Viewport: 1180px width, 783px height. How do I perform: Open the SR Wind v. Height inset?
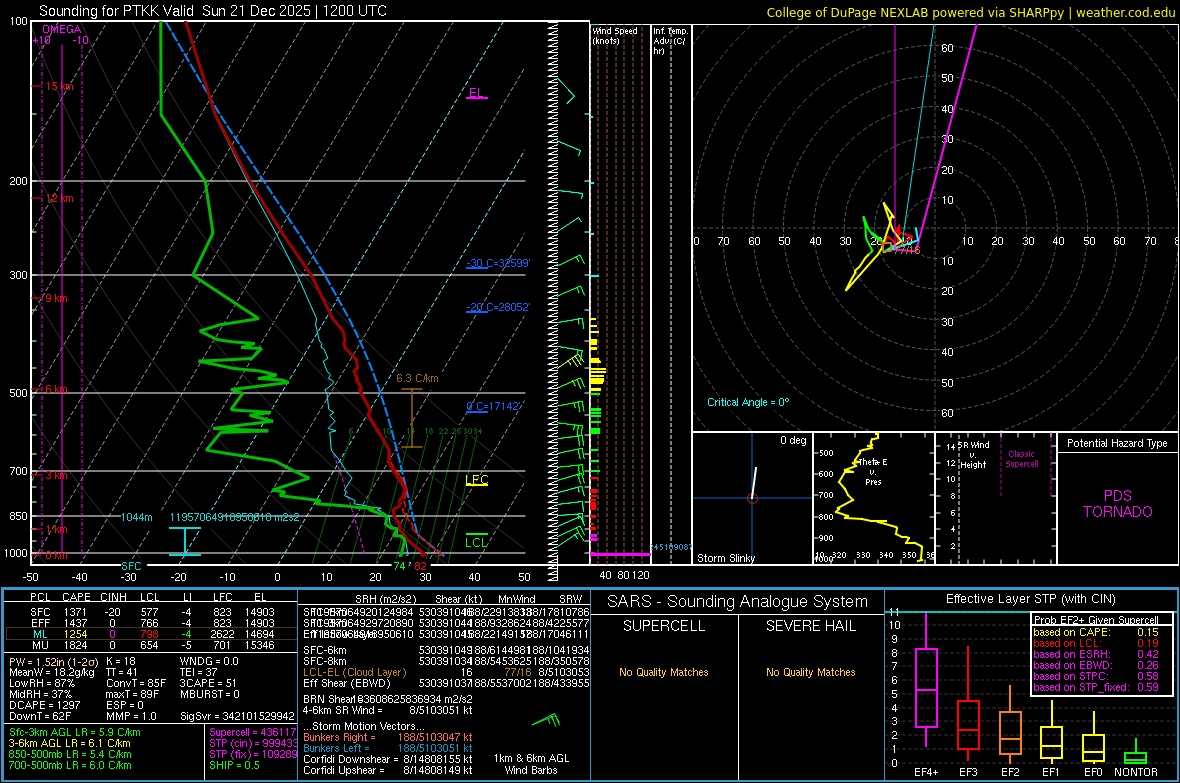(x=996, y=498)
